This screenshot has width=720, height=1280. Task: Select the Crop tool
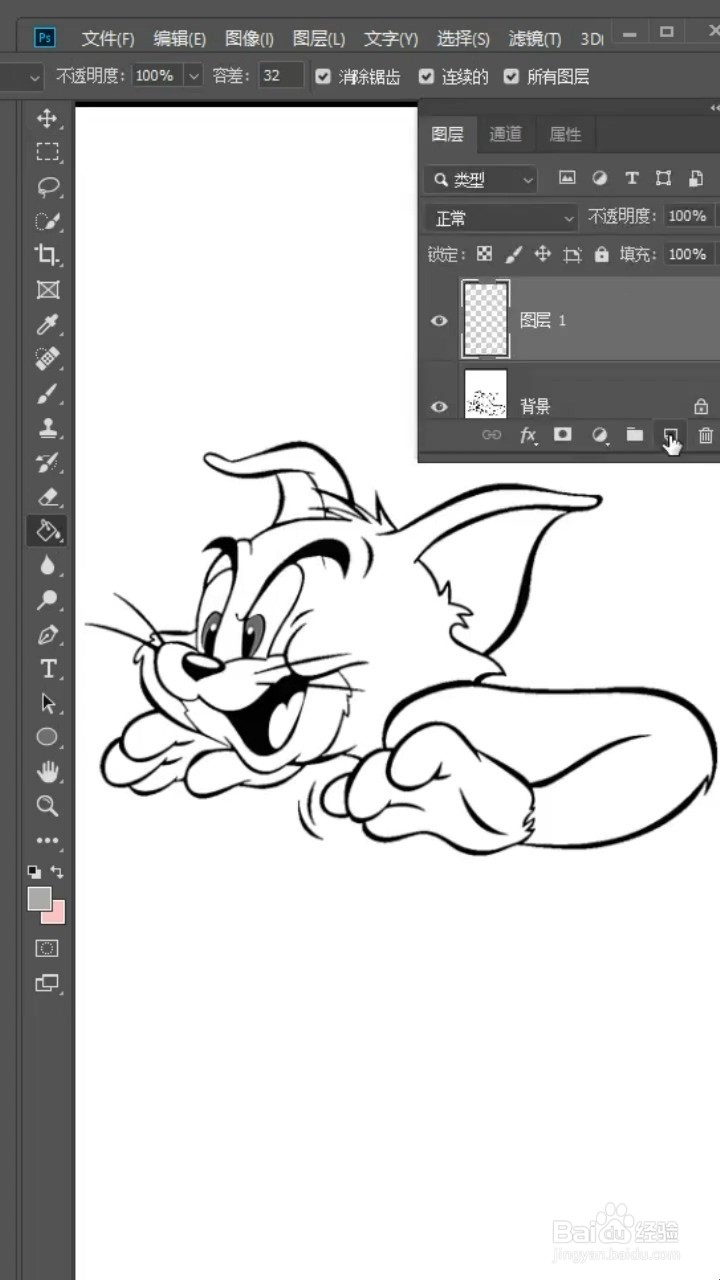click(47, 255)
